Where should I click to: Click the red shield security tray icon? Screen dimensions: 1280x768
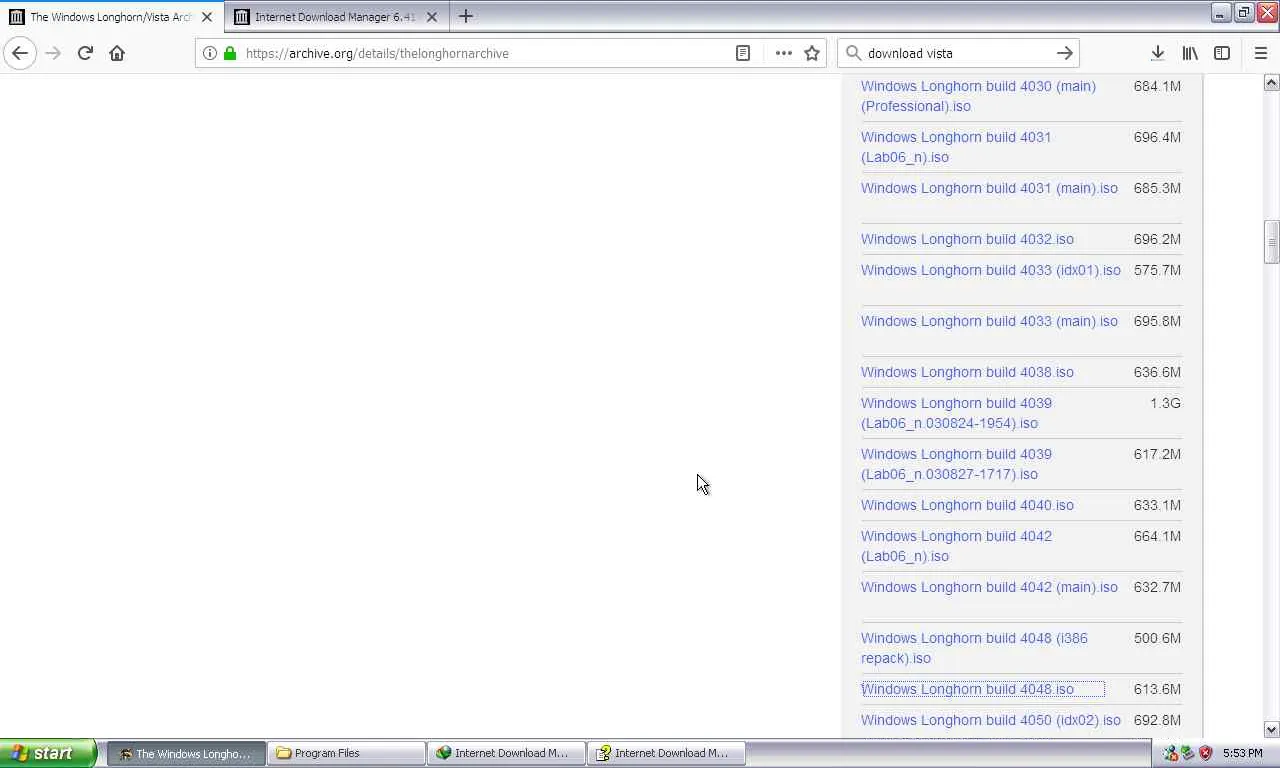click(1206, 753)
